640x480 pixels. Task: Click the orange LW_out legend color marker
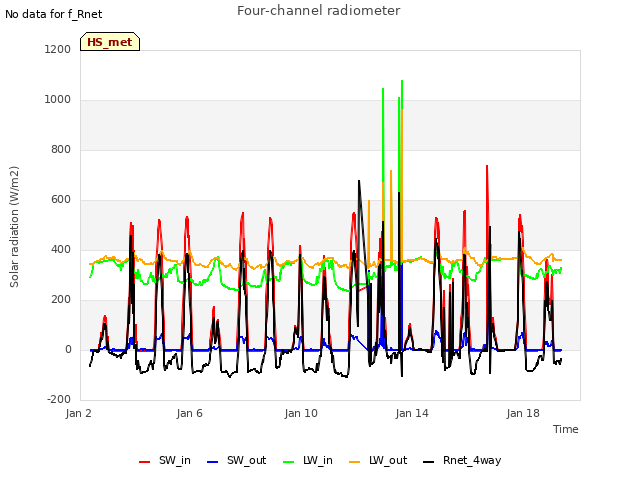click(355, 462)
